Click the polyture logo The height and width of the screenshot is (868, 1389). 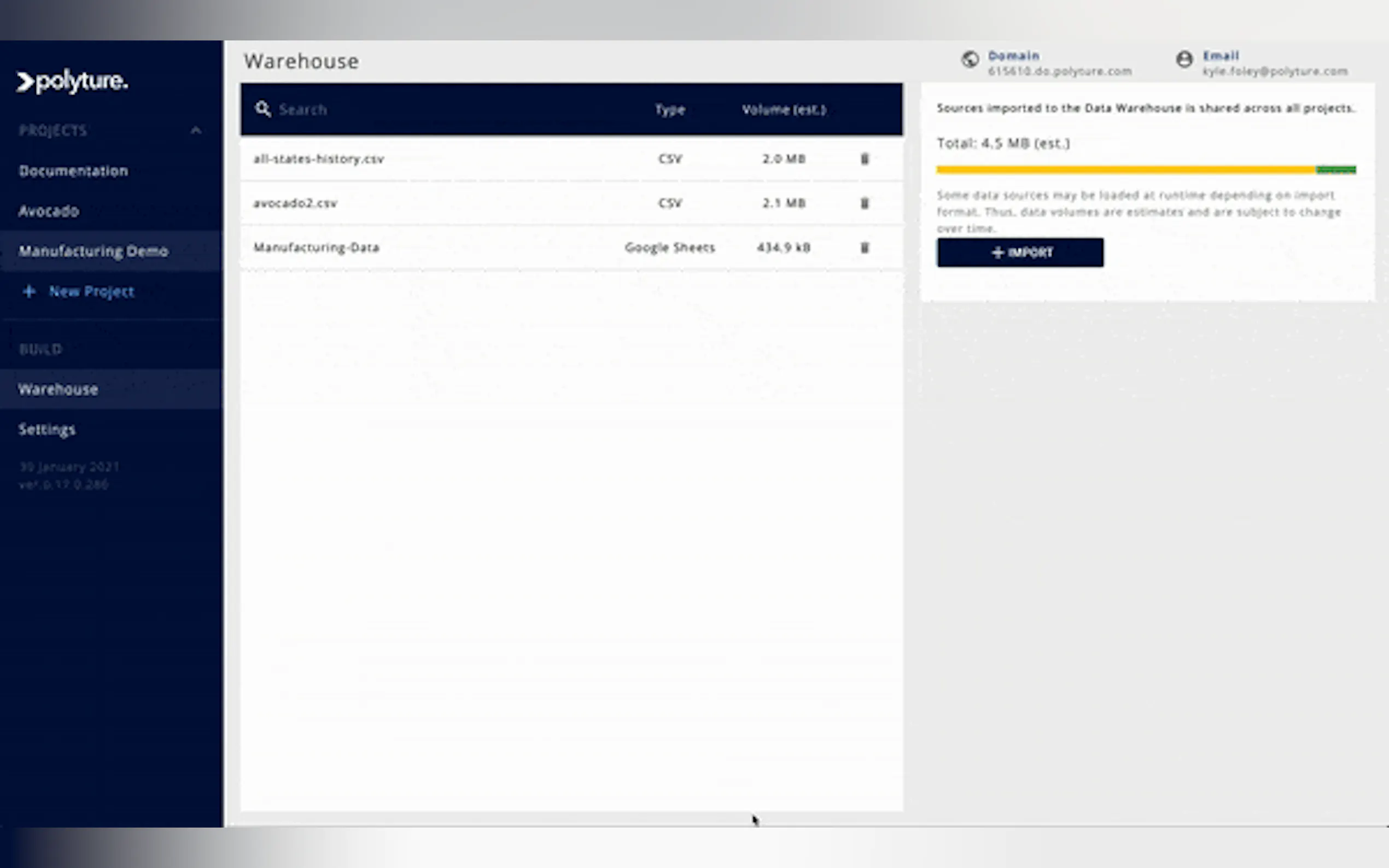(x=72, y=82)
